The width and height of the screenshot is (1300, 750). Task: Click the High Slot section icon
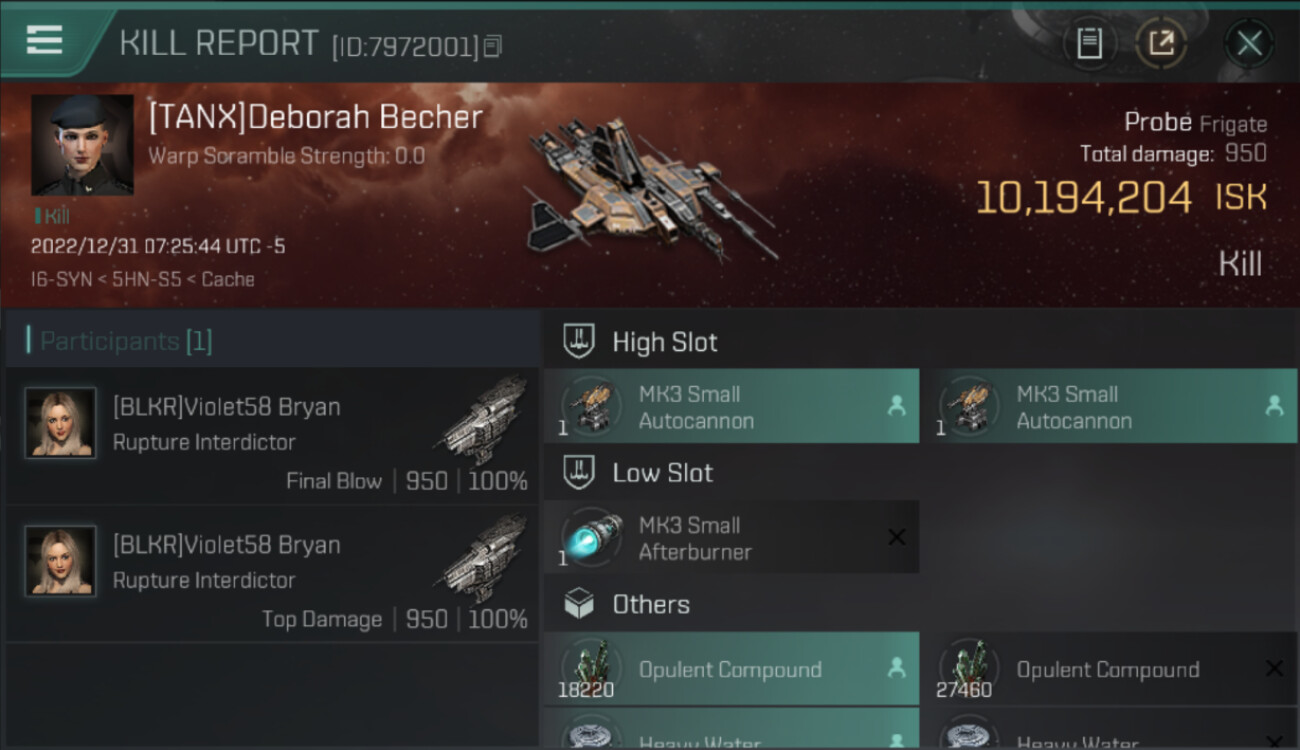coord(579,342)
